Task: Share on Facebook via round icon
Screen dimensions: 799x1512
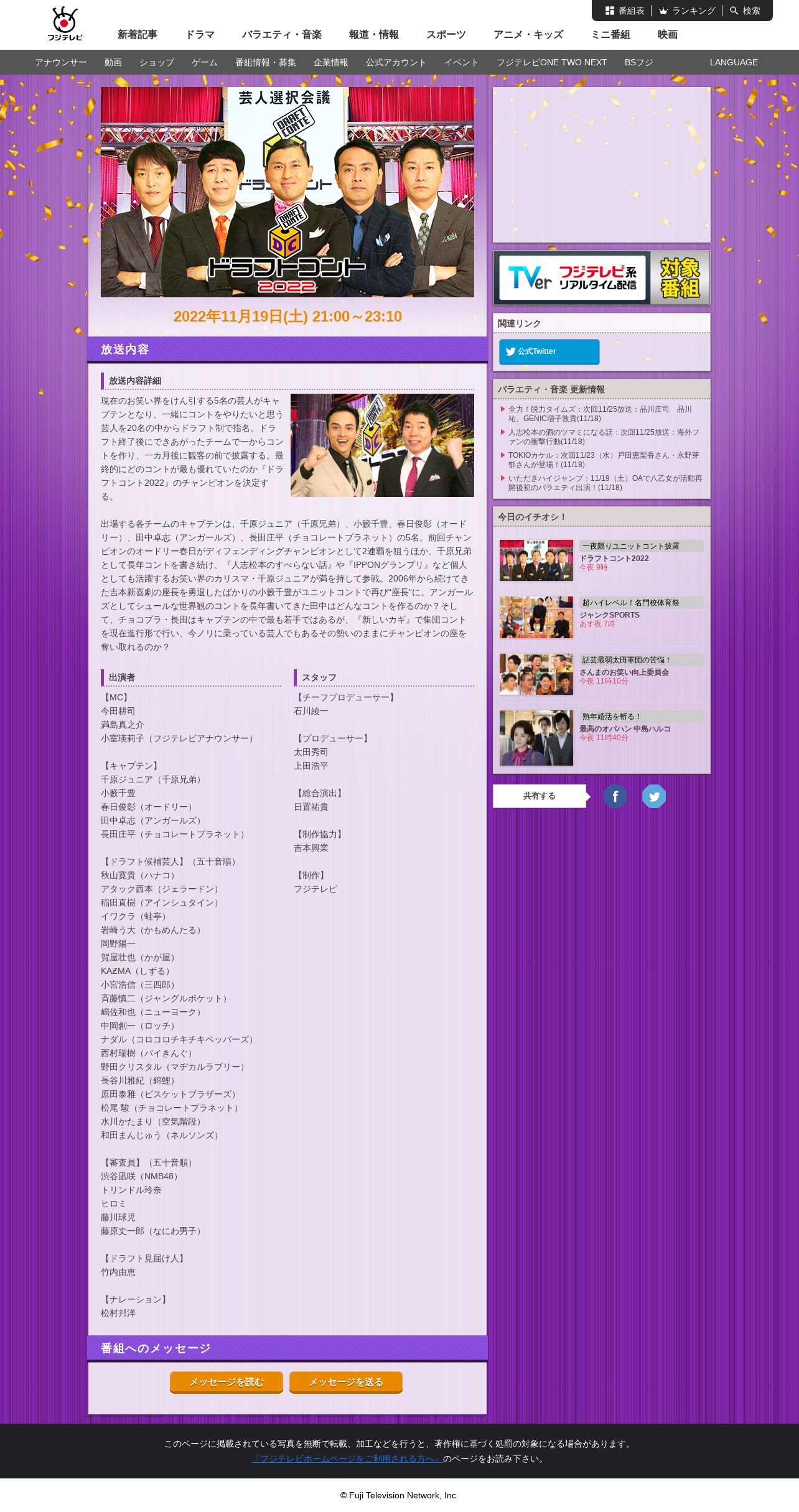Action: point(615,796)
